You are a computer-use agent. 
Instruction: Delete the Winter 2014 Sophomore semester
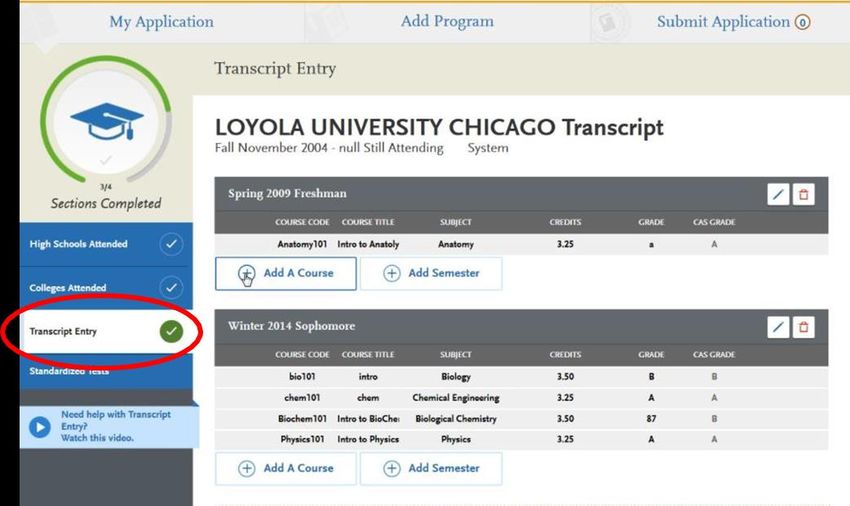tap(803, 327)
